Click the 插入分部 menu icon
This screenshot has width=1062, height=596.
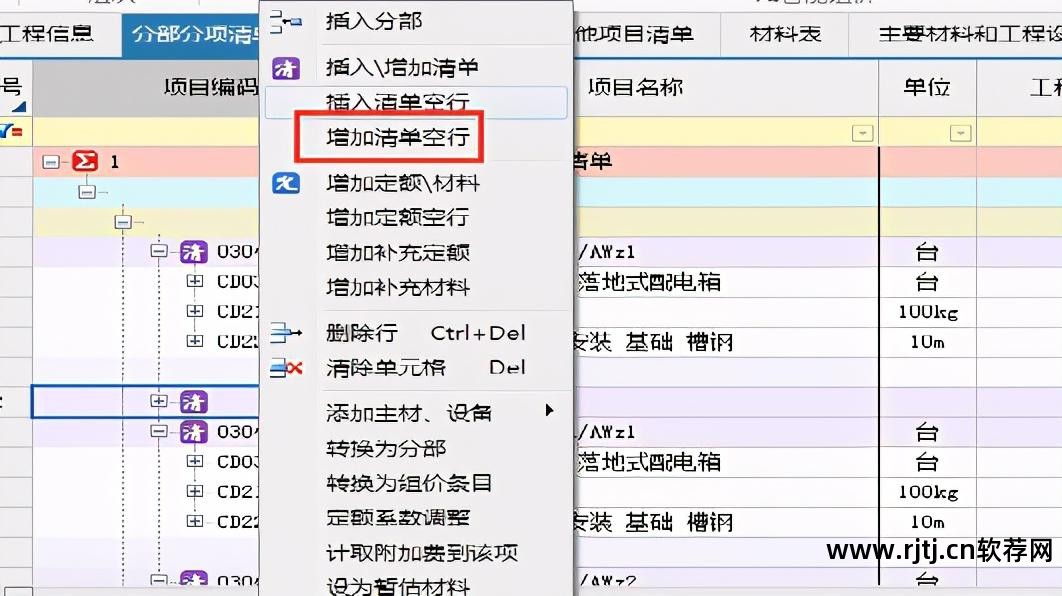pyautogui.click(x=285, y=22)
